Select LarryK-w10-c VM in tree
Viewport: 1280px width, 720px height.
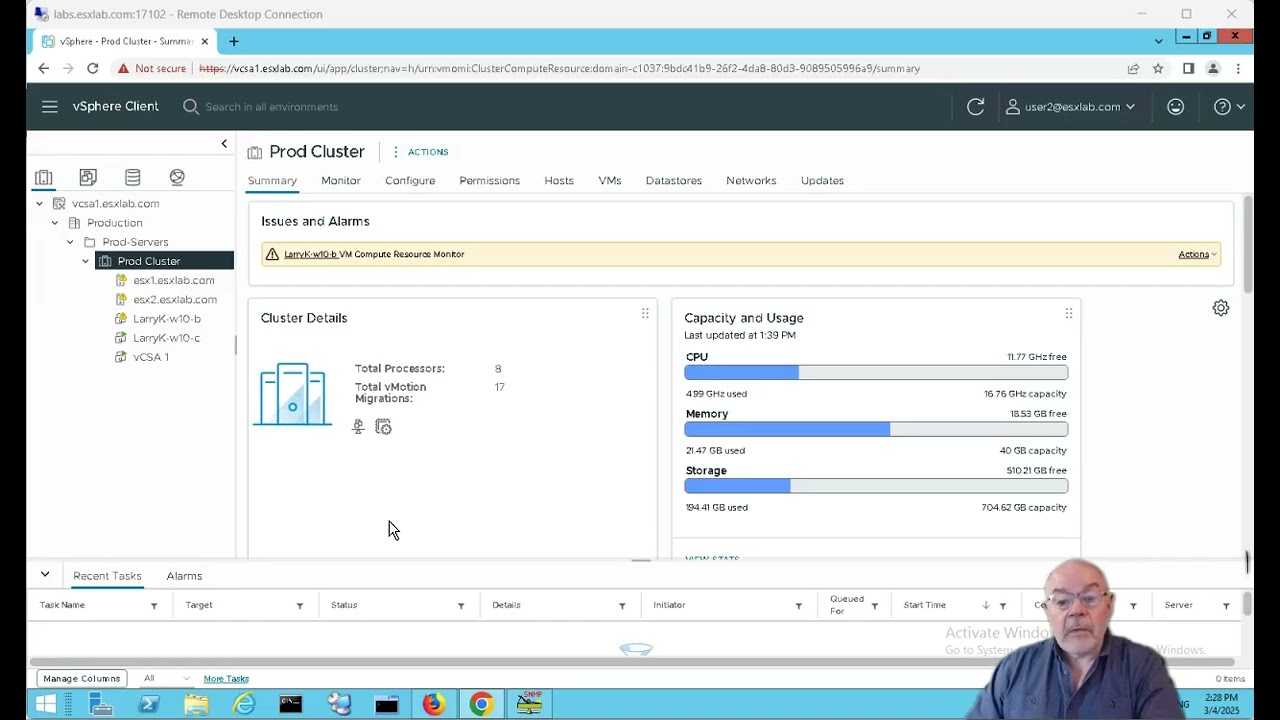(166, 338)
